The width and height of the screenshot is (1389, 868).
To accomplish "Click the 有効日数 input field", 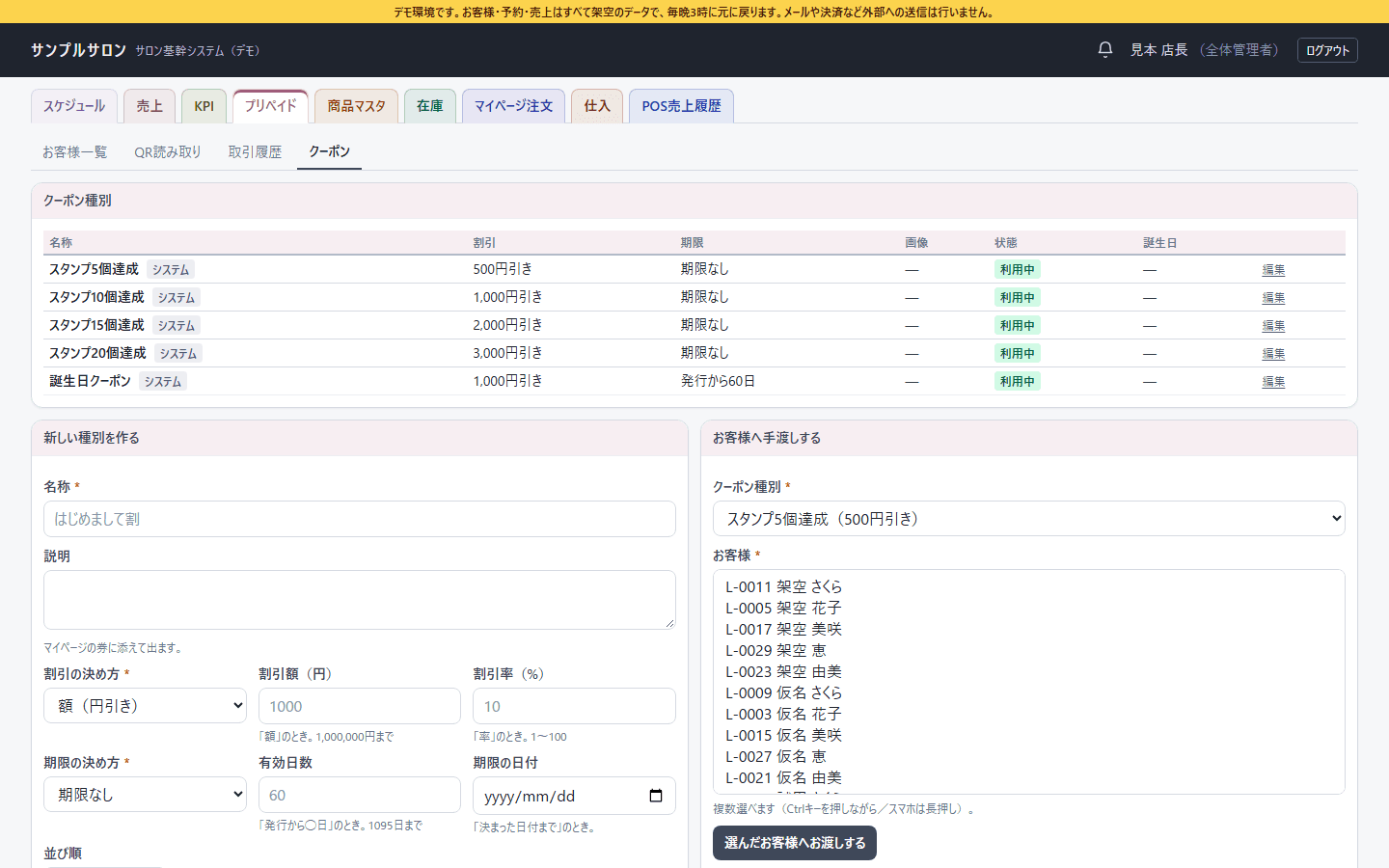I will tap(359, 795).
